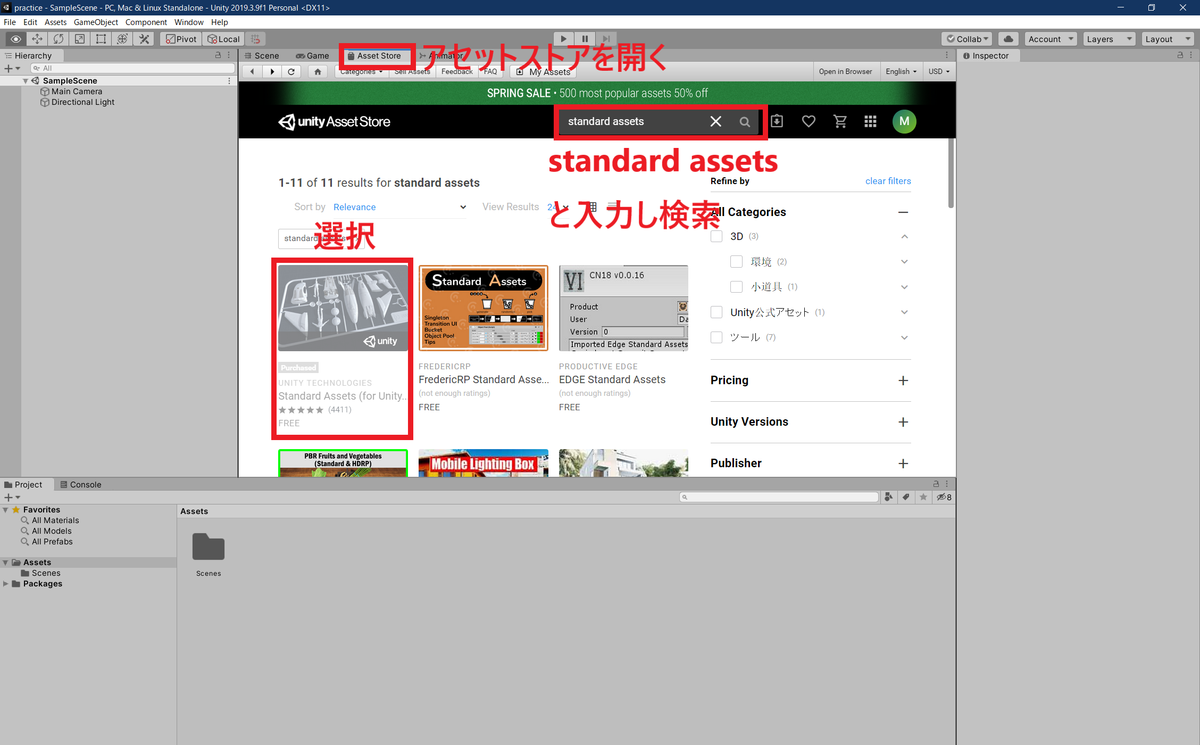This screenshot has width=1200, height=745.
Task: Check the Unity公式アセット checkbox
Action: click(716, 312)
